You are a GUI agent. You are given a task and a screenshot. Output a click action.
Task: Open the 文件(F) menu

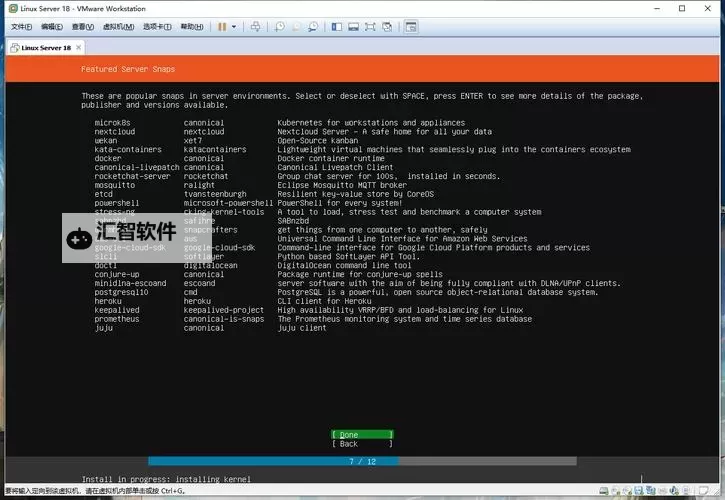(21, 27)
